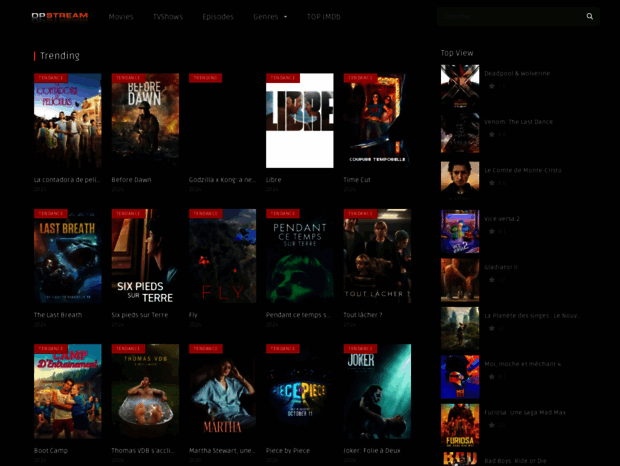Click the star rating icon for Gladiator II

tap(491, 280)
